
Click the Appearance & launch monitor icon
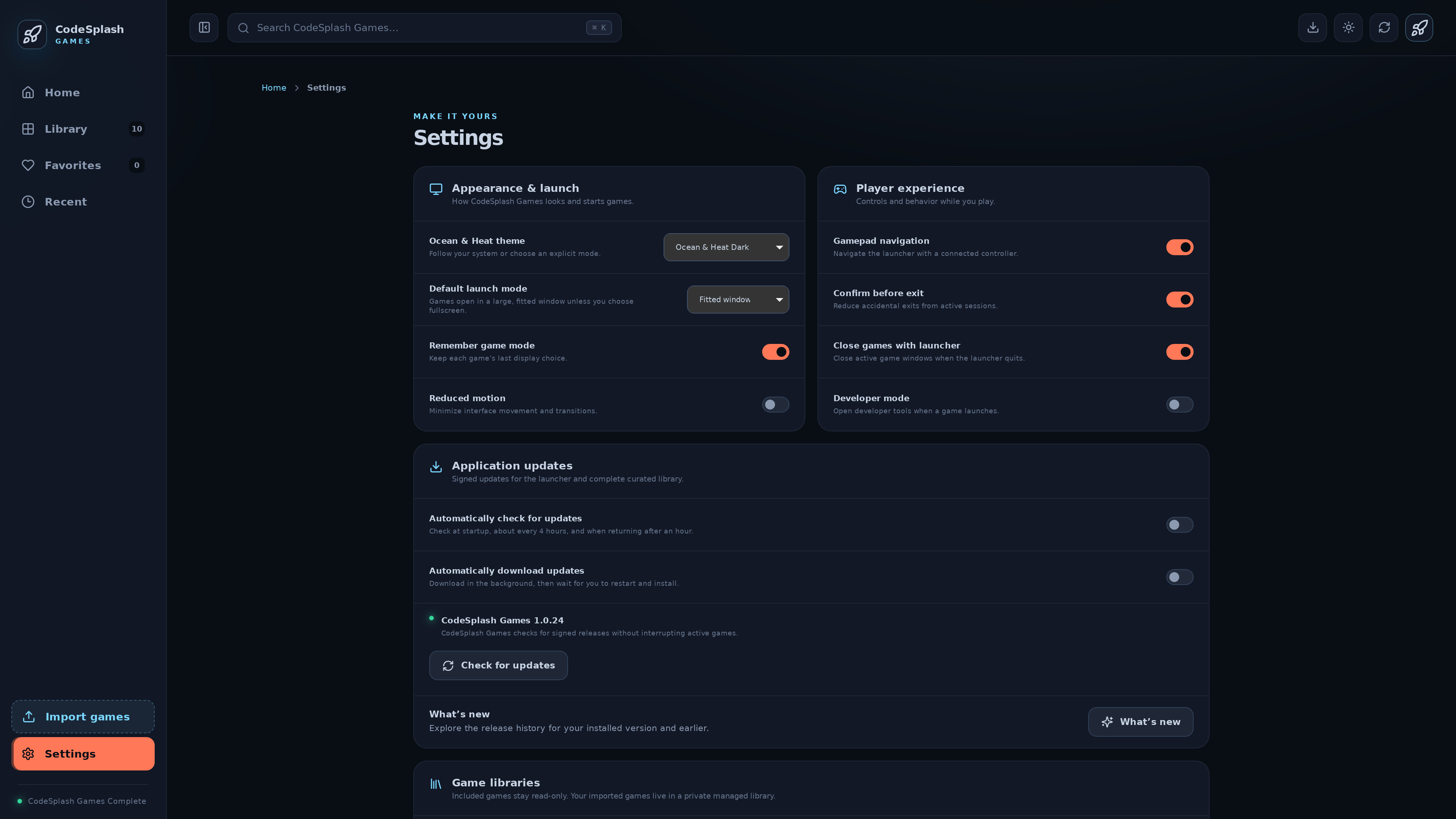click(436, 189)
